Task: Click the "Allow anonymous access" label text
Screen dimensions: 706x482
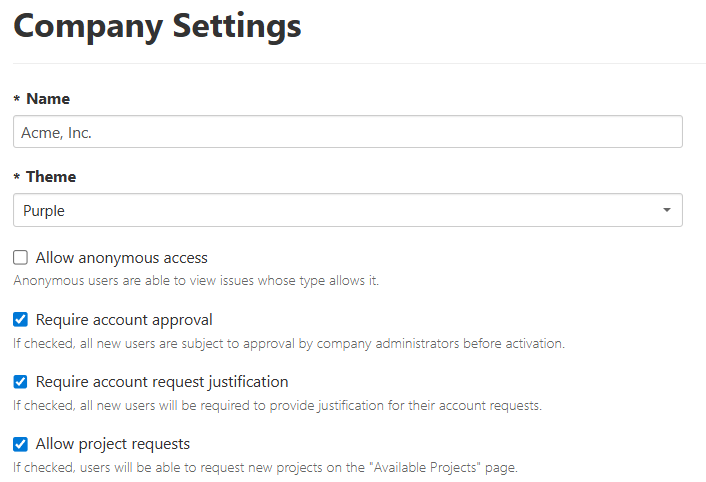Action: tap(121, 258)
